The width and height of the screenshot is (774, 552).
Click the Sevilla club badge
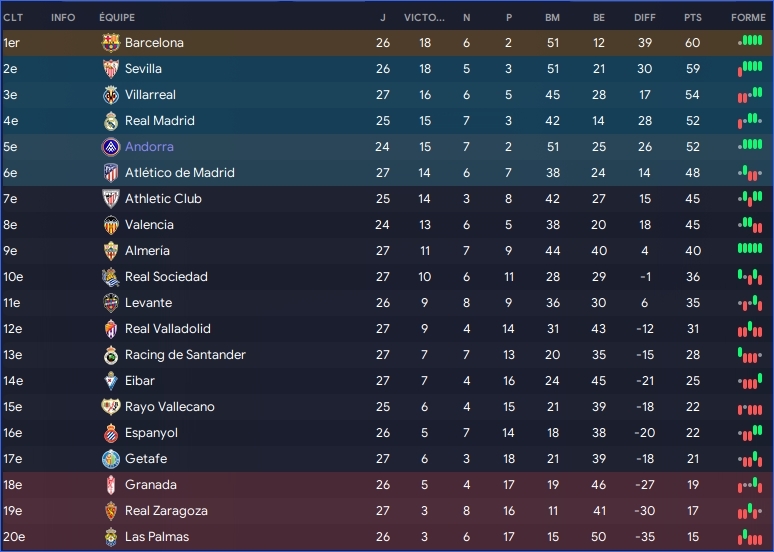(111, 69)
